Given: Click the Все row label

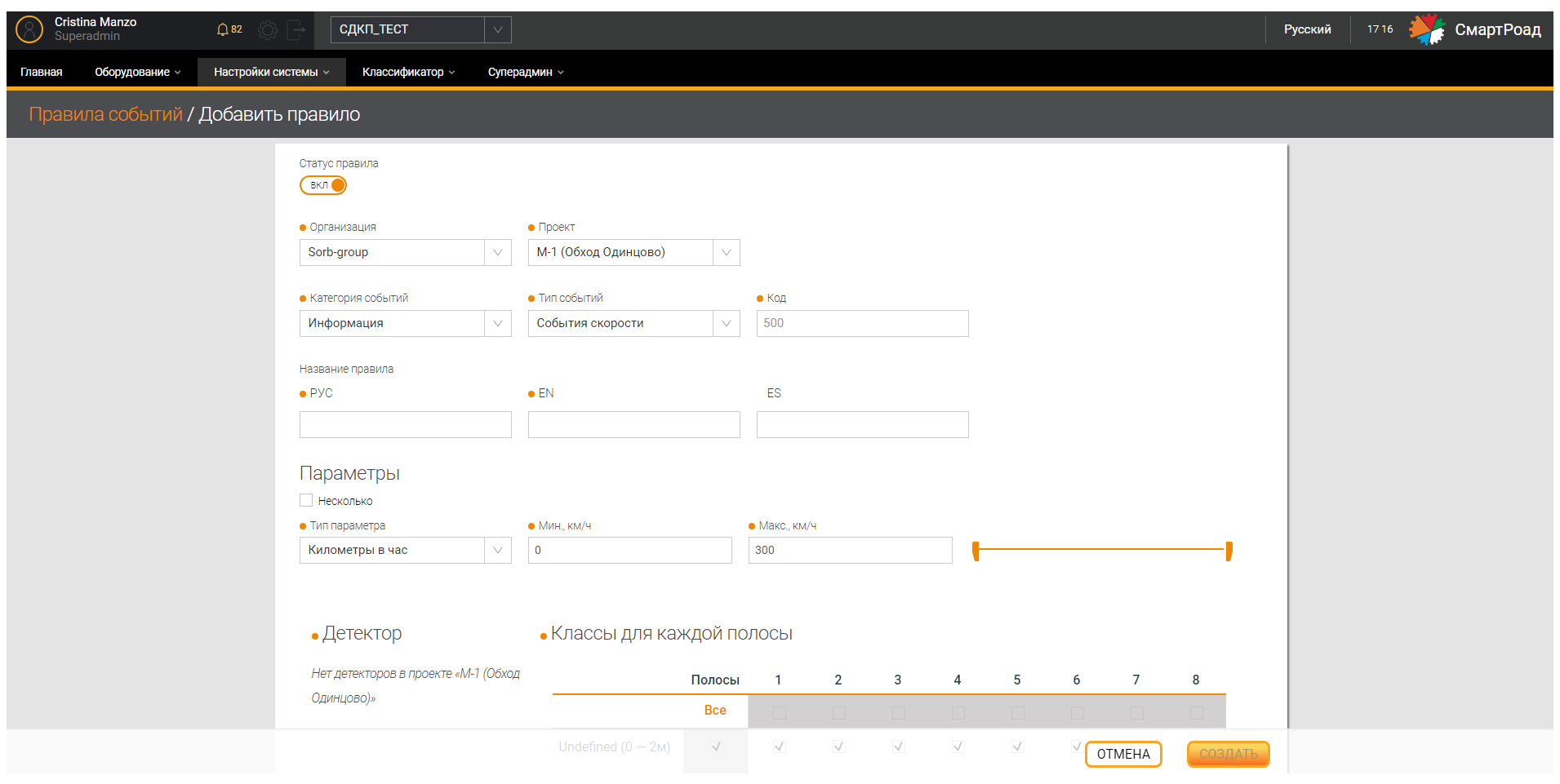Looking at the screenshot, I should click(715, 711).
